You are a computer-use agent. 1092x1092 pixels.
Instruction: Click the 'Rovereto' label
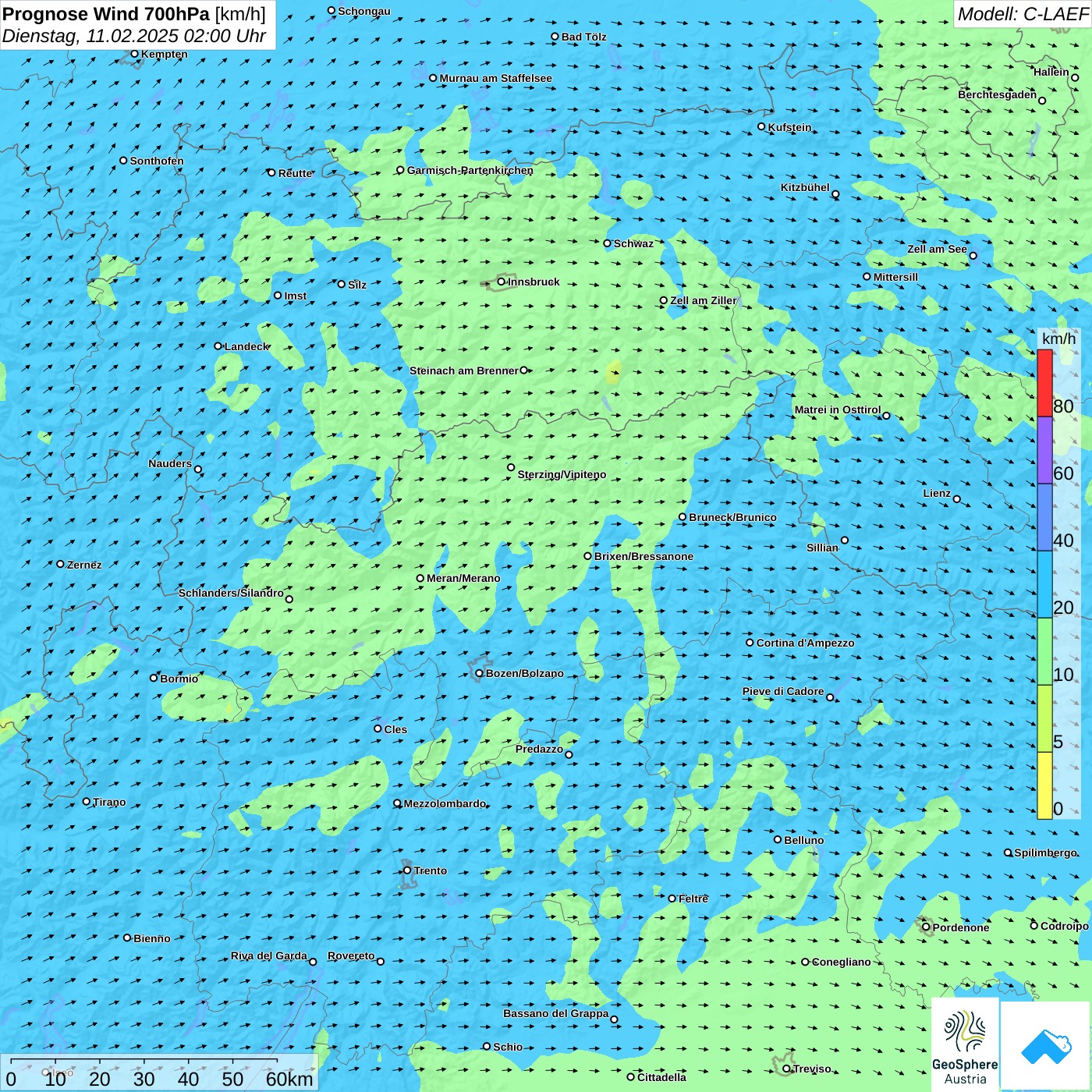coord(351,955)
